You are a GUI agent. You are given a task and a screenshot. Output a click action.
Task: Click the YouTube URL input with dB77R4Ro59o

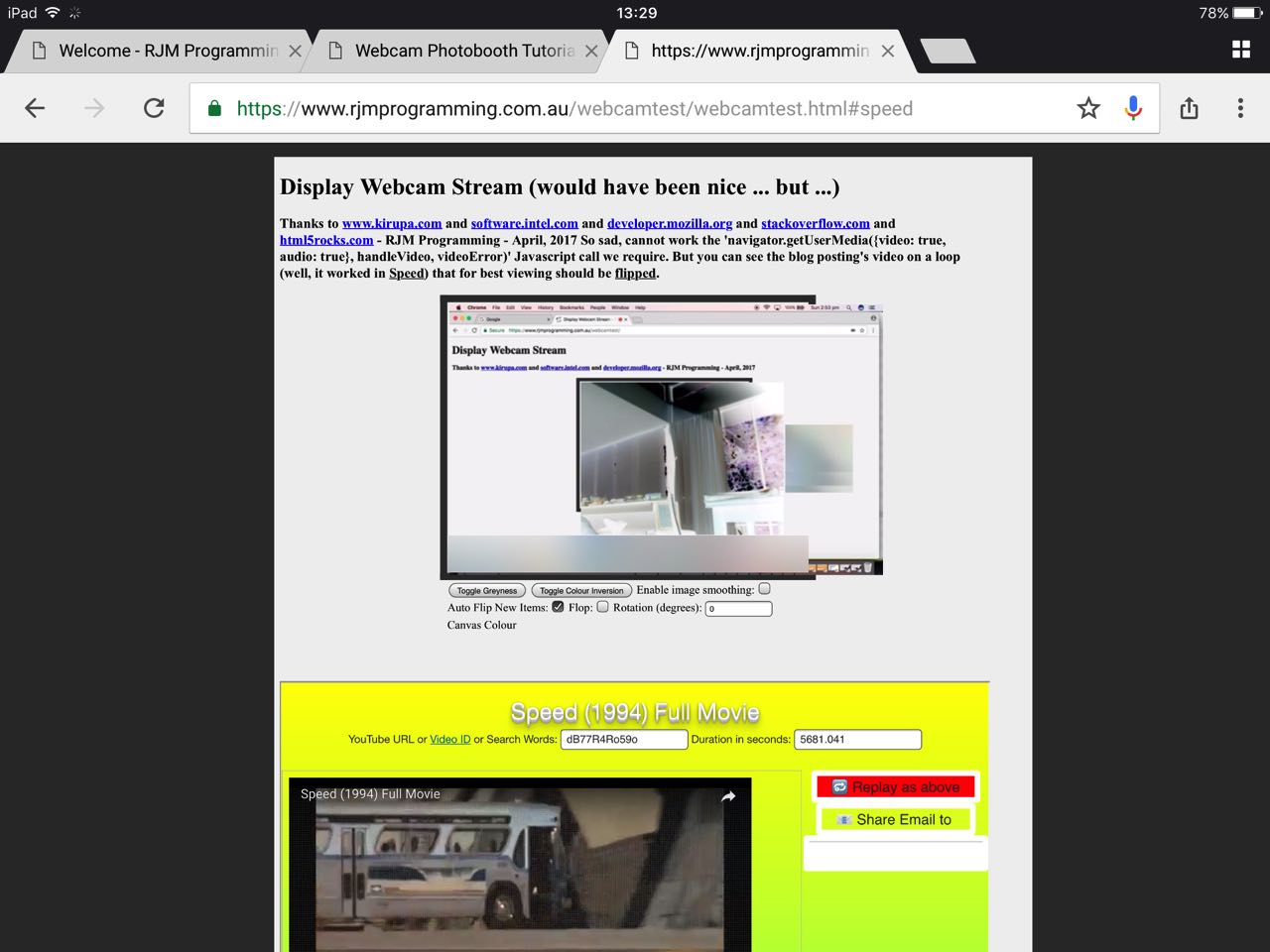(x=624, y=739)
